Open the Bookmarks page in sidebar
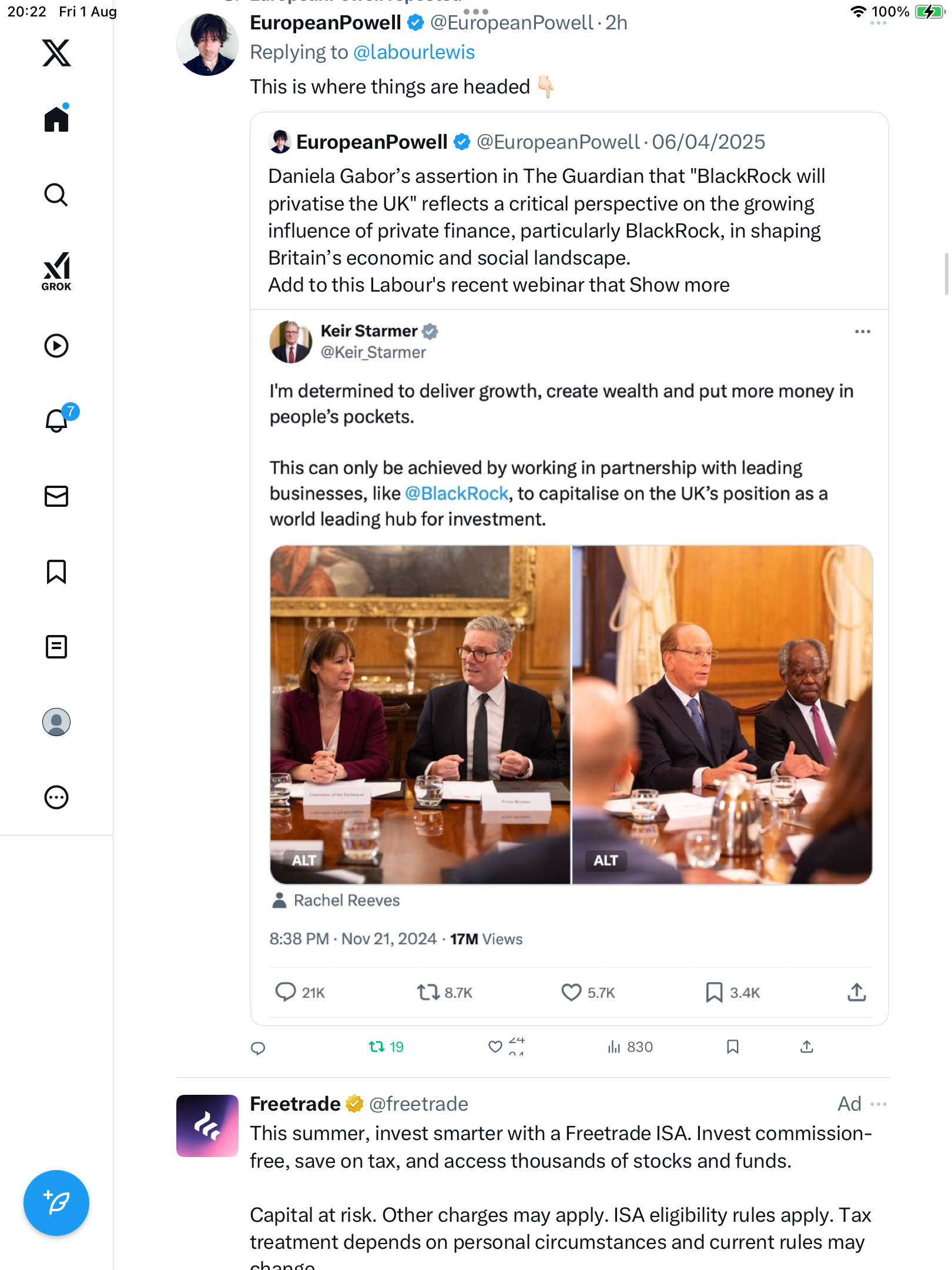The image size is (952, 1270). (56, 571)
